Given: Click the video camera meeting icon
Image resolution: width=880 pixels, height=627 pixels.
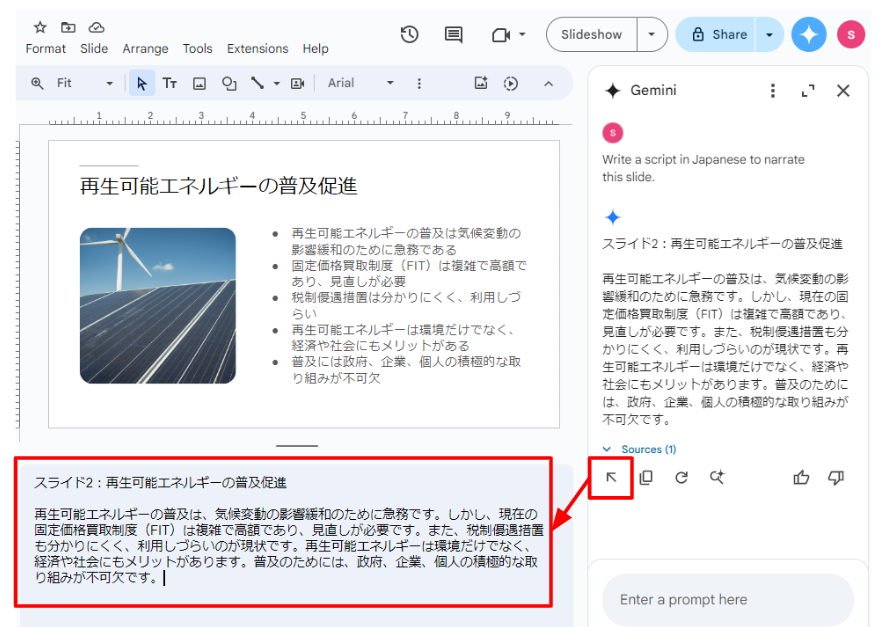Looking at the screenshot, I should [x=501, y=35].
